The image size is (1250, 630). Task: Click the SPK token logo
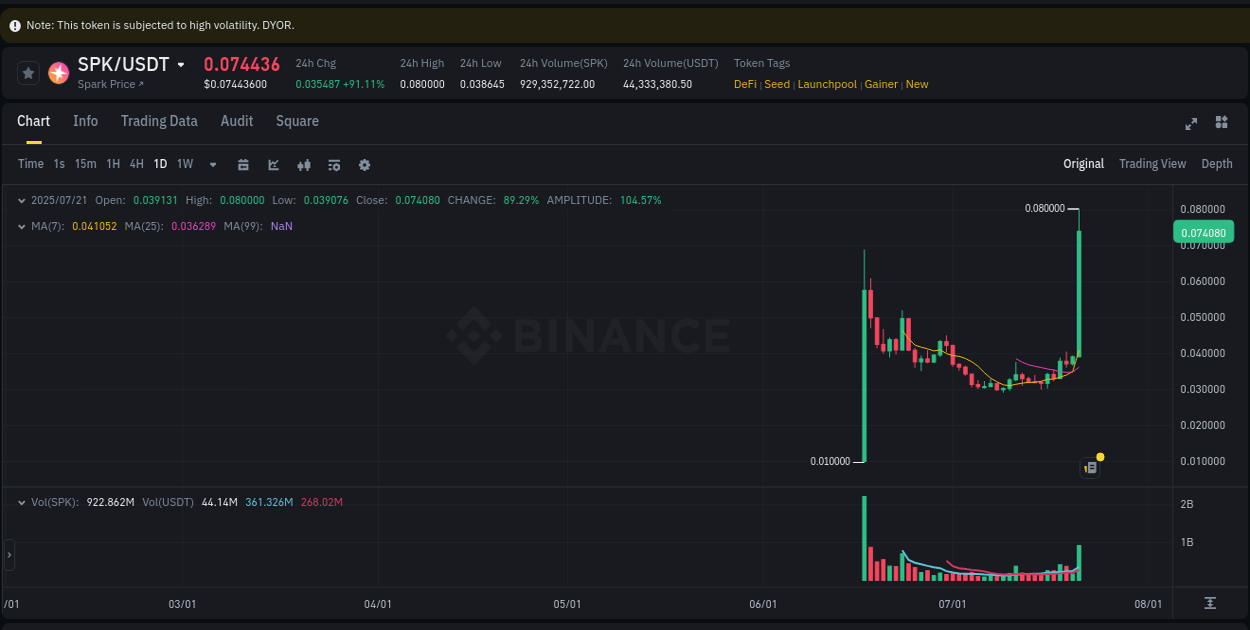pos(58,73)
